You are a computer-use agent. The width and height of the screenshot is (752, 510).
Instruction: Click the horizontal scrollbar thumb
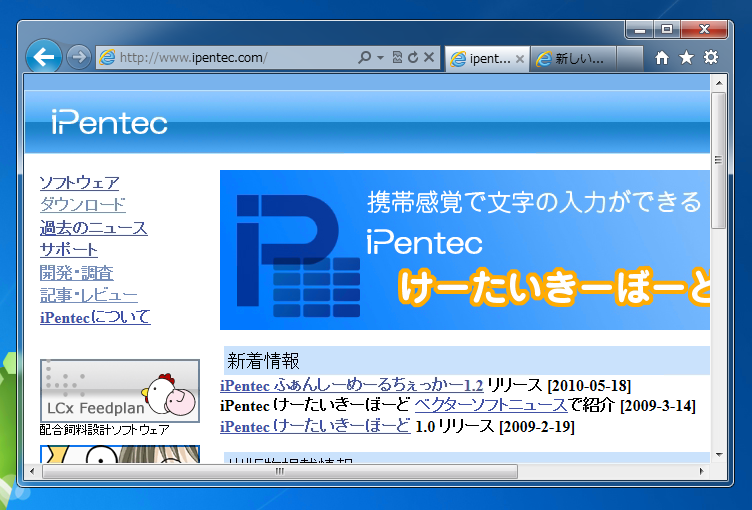coord(280,472)
